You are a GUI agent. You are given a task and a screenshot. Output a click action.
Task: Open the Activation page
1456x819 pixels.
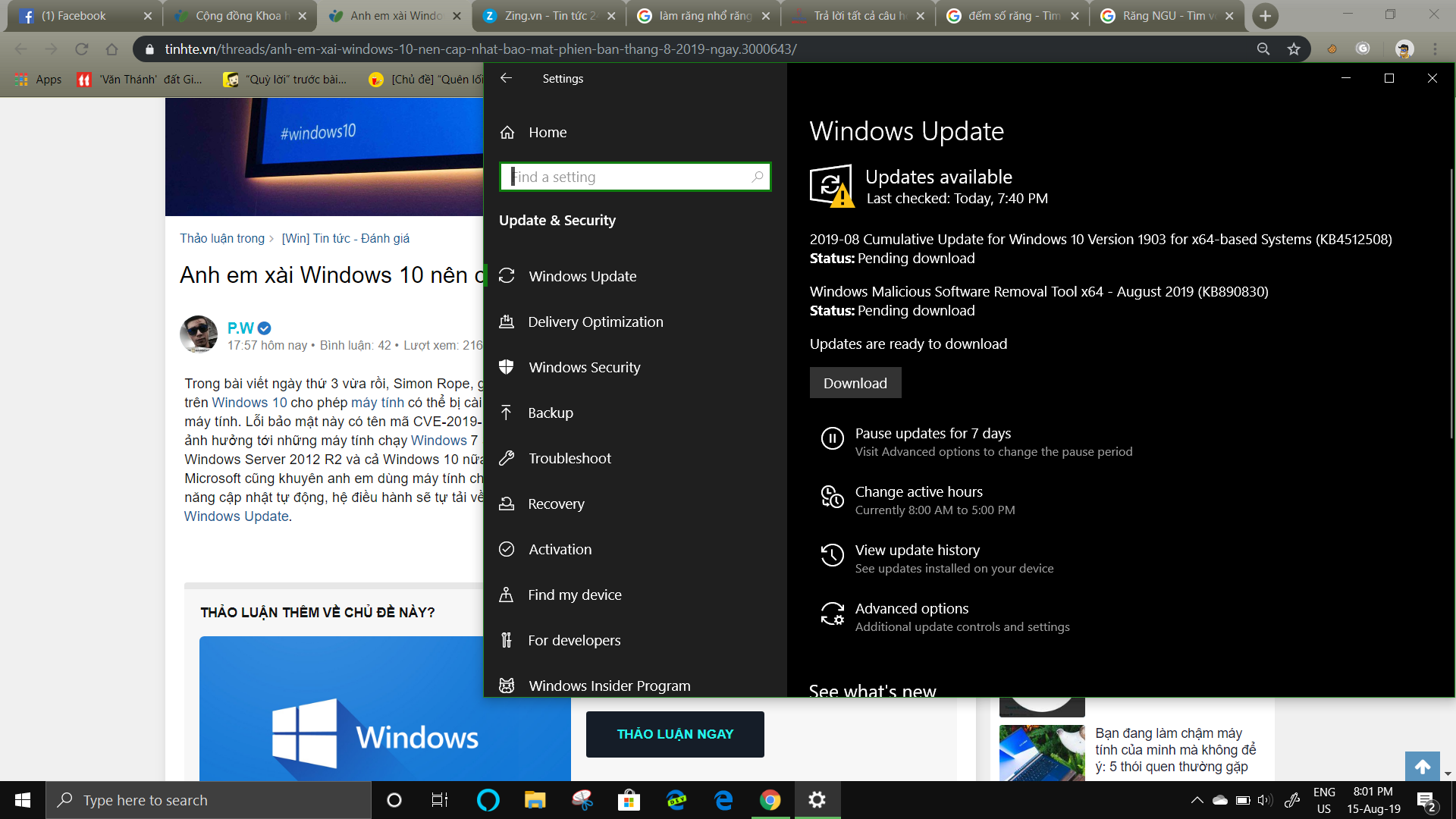coord(560,549)
